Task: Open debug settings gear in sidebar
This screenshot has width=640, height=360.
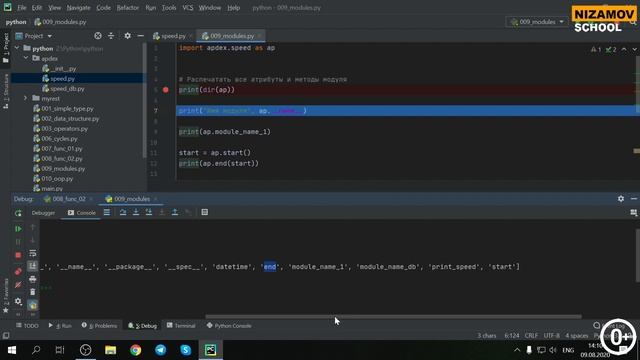Action: point(18,301)
